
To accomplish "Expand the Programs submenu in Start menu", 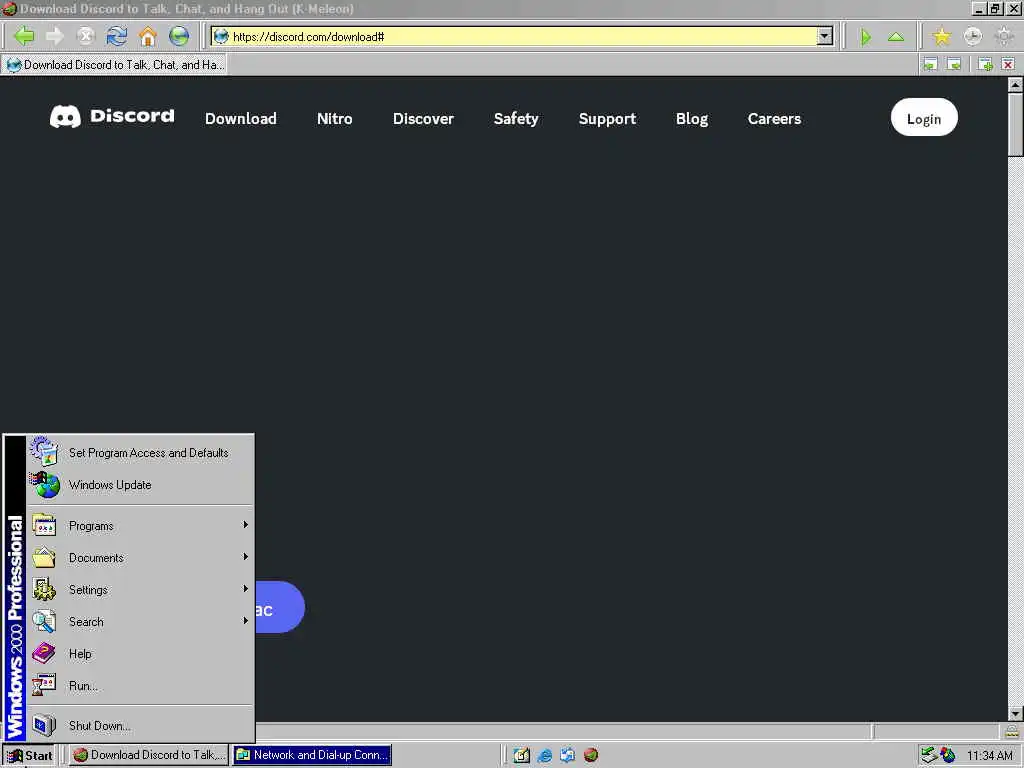I will pyautogui.click(x=140, y=526).
